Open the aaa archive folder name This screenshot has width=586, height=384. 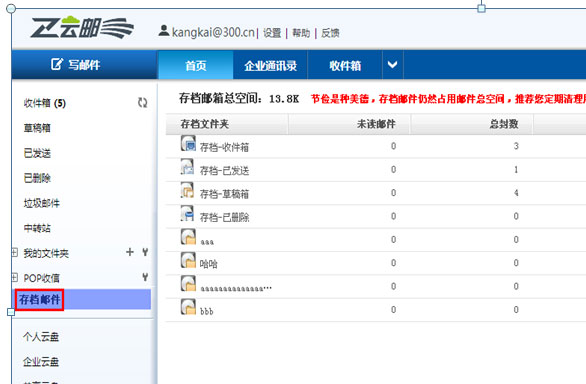207,242
